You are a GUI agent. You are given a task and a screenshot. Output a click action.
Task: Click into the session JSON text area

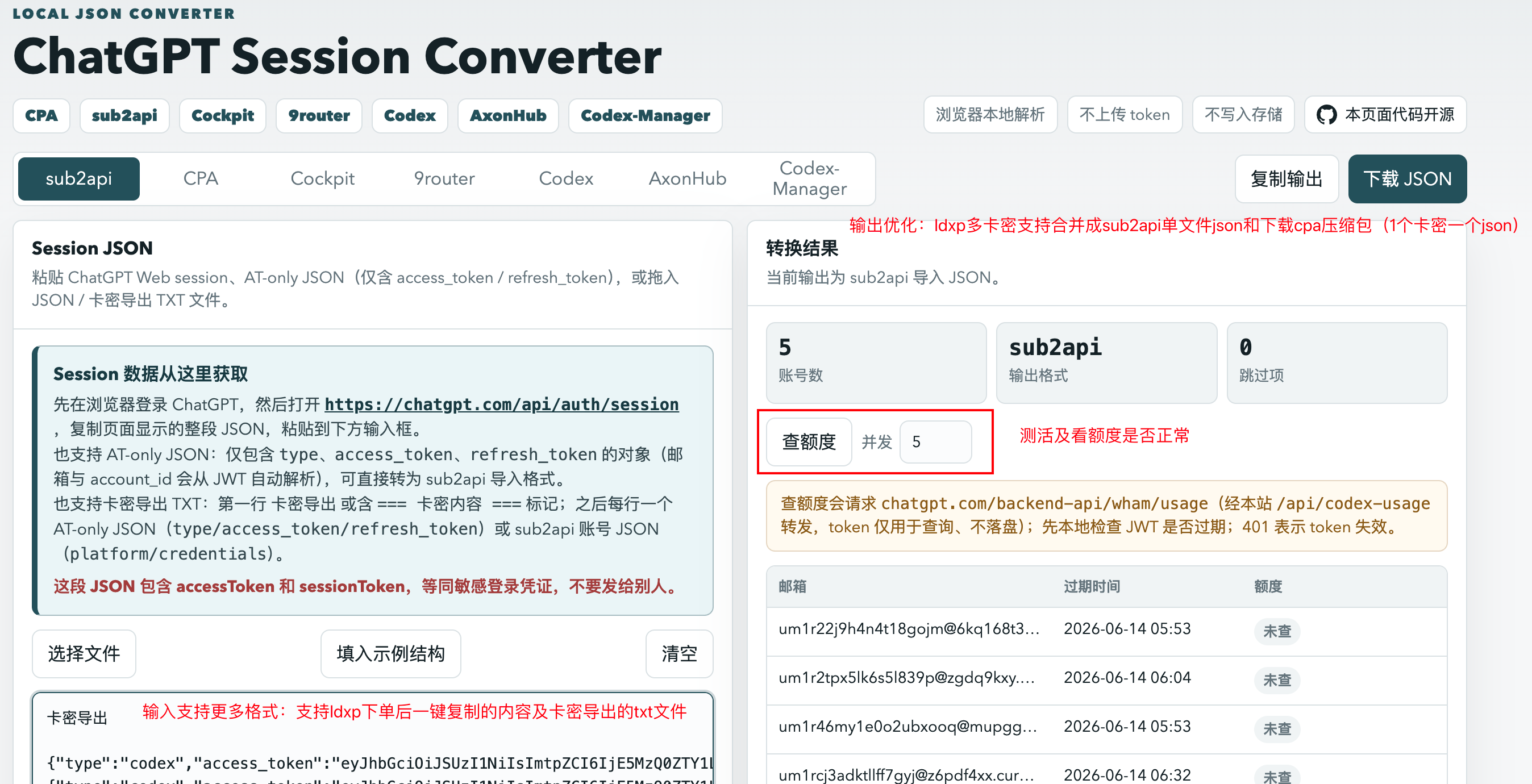point(373,738)
